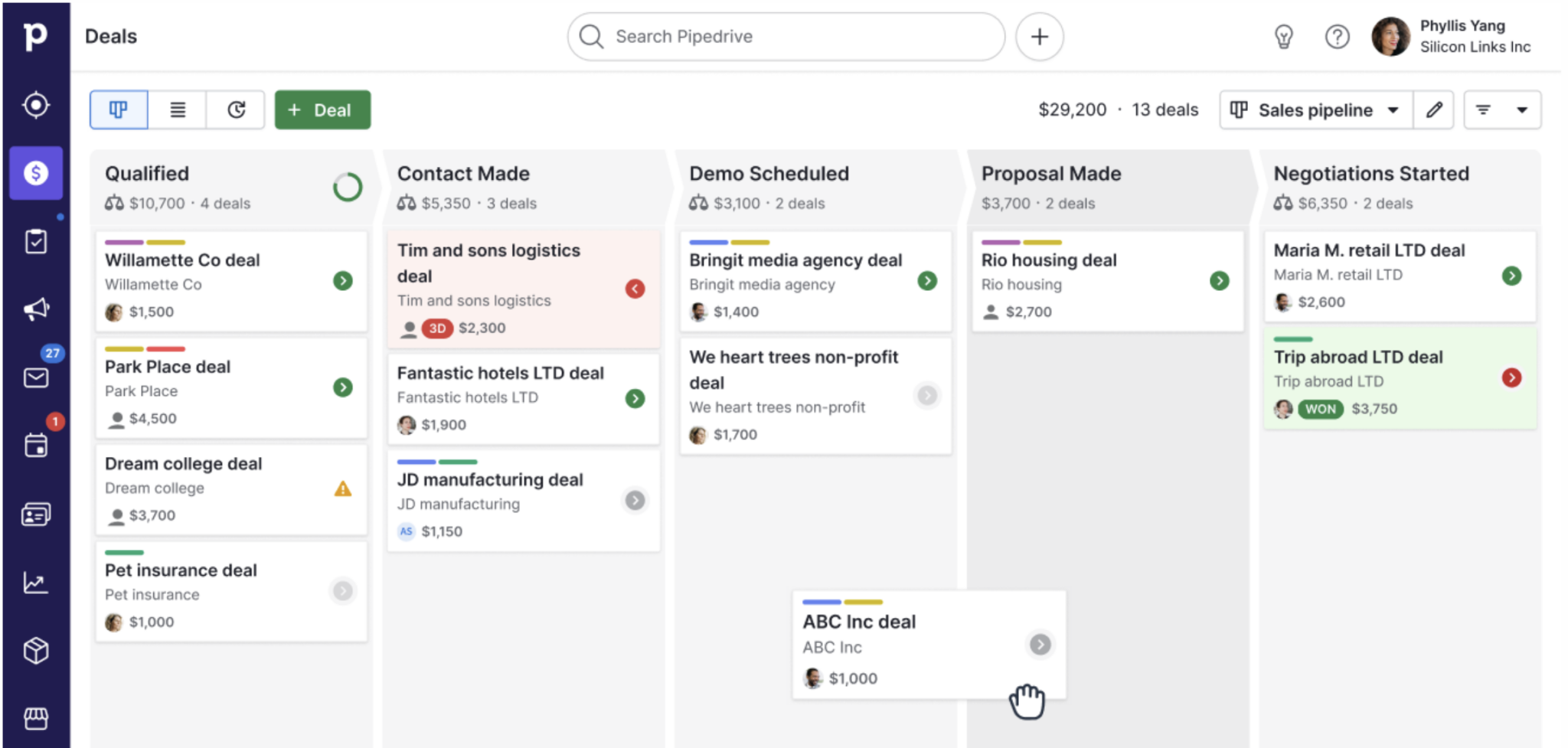This screenshot has width=1568, height=748.
Task: Click the Search Pipedrive field
Action: point(786,37)
